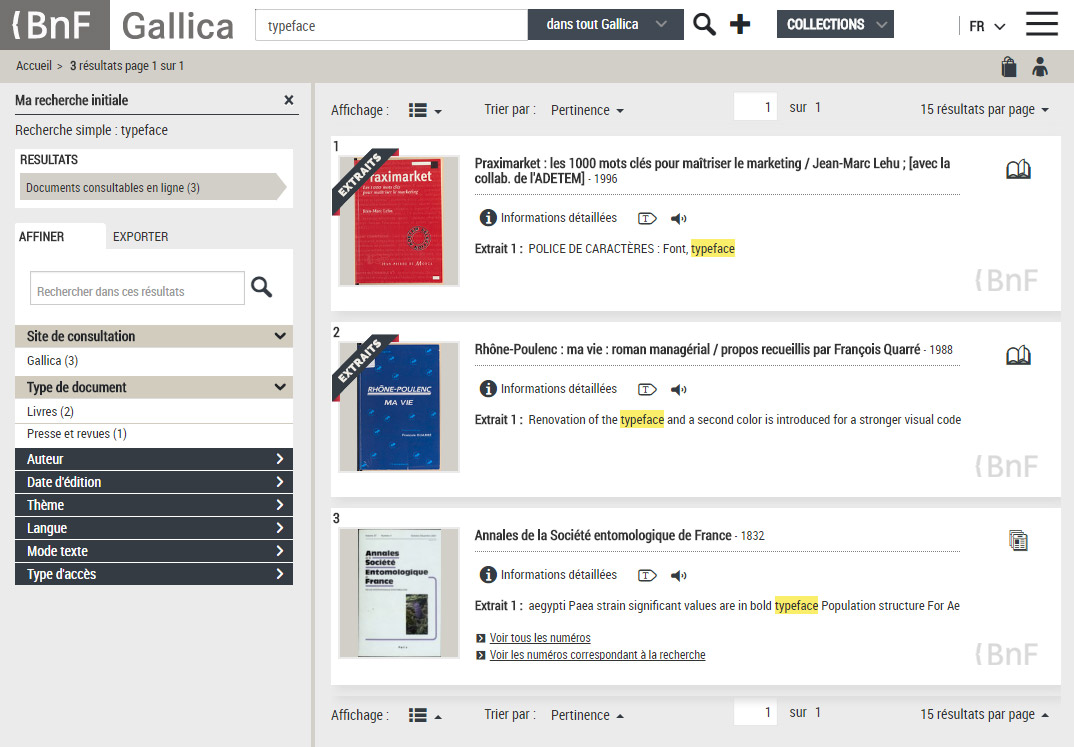
Task: Open advanced search plus icon
Action: 740,25
